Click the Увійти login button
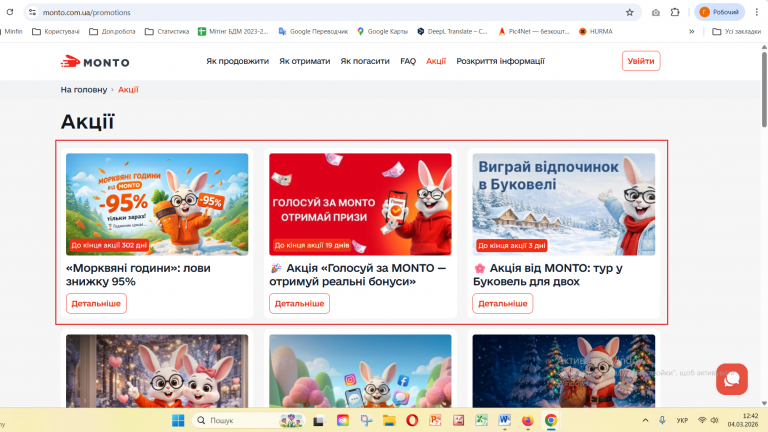The image size is (768, 432). (641, 61)
